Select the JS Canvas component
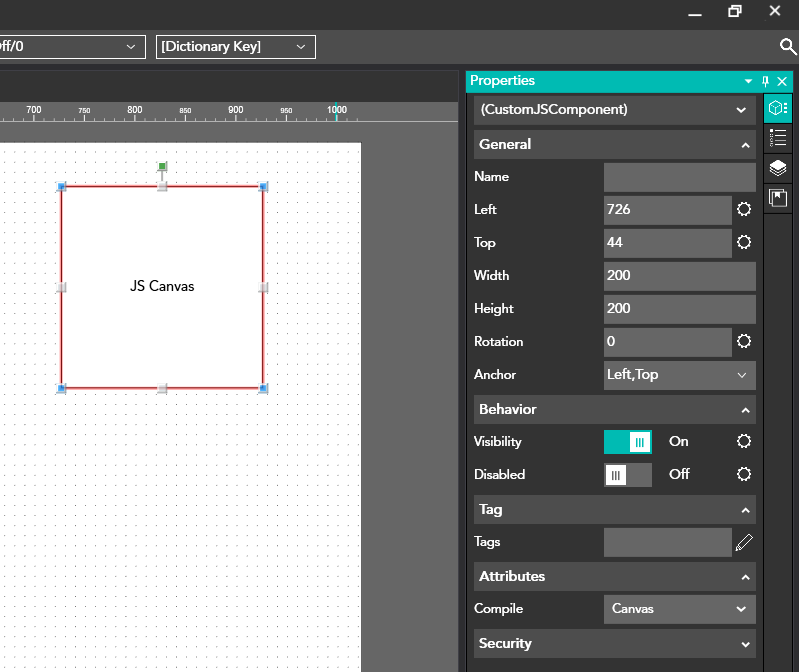Viewport: 799px width, 672px height. (162, 287)
